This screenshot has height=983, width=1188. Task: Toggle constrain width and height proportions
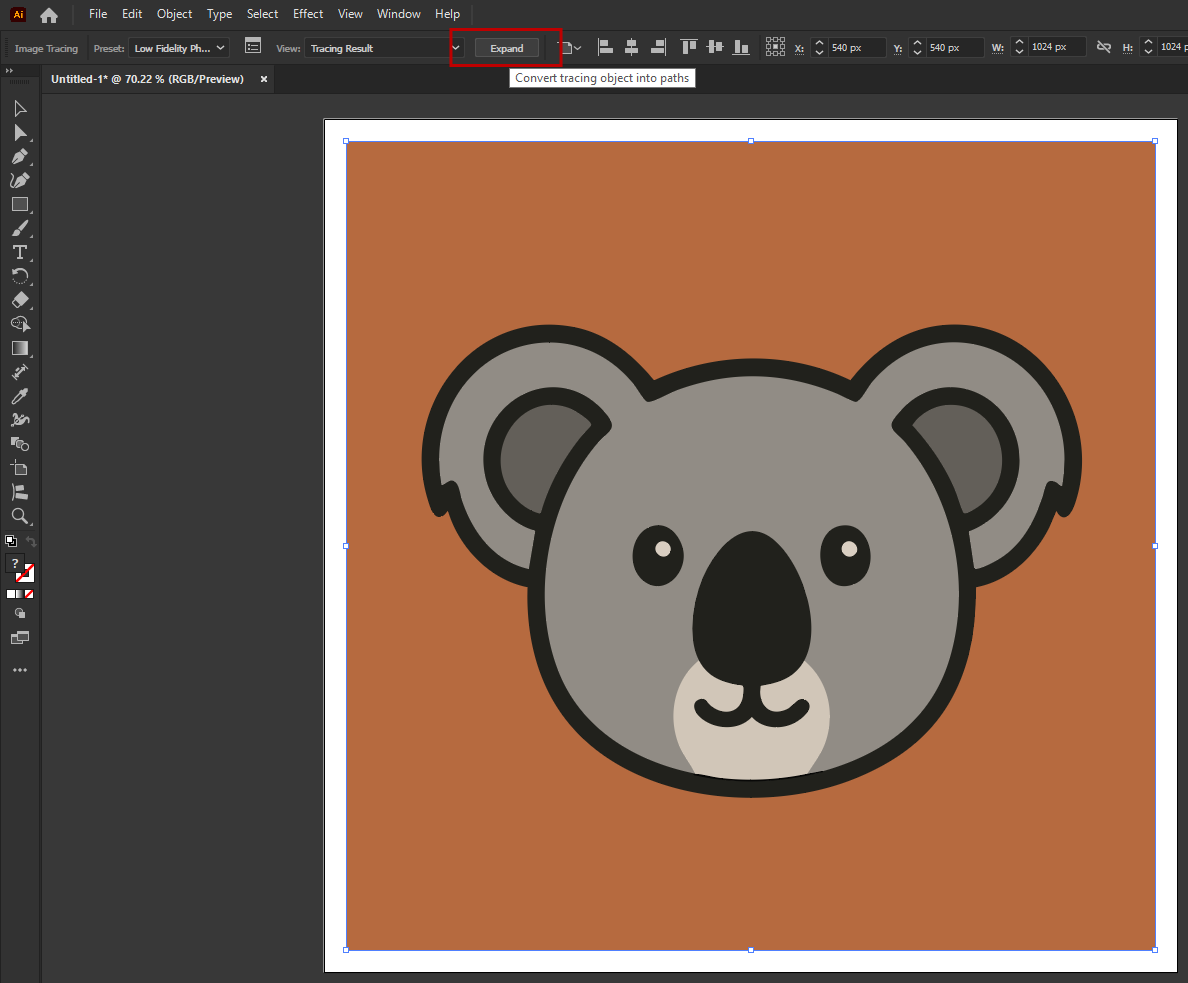tap(1104, 47)
